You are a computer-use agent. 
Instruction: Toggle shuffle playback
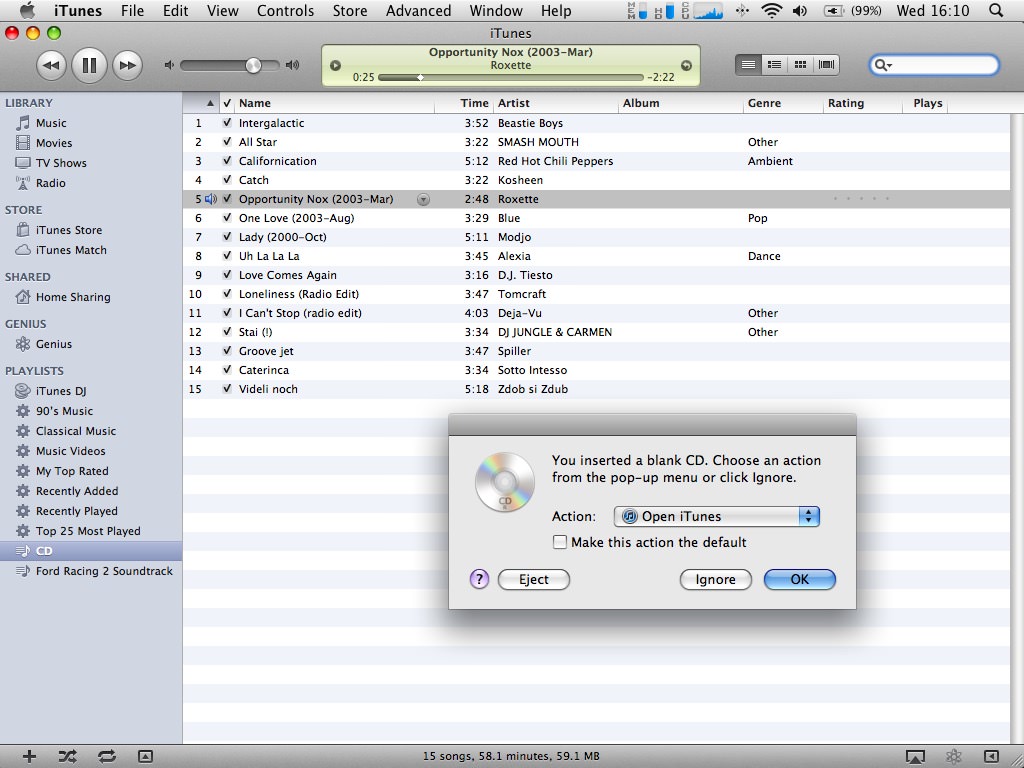(x=67, y=756)
